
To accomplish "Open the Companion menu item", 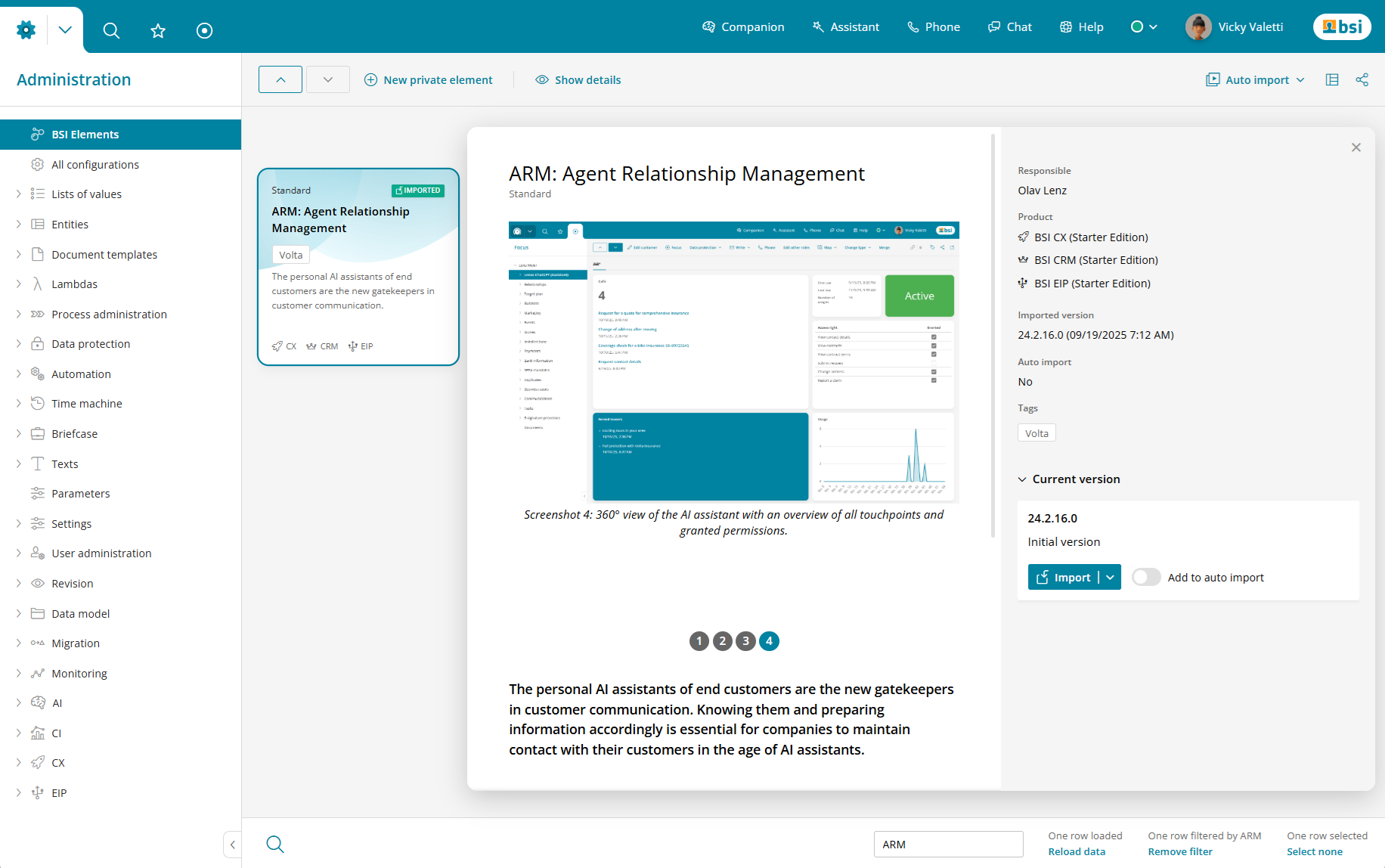I will (743, 26).
